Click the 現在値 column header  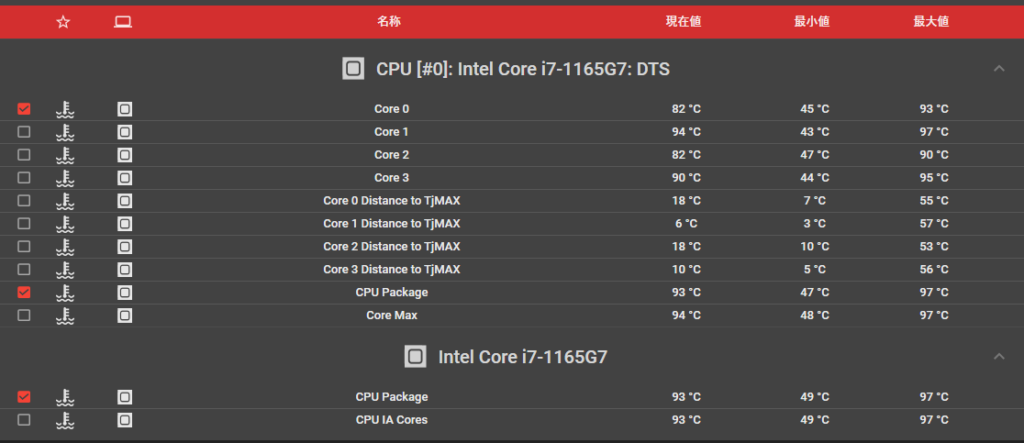coord(683,21)
